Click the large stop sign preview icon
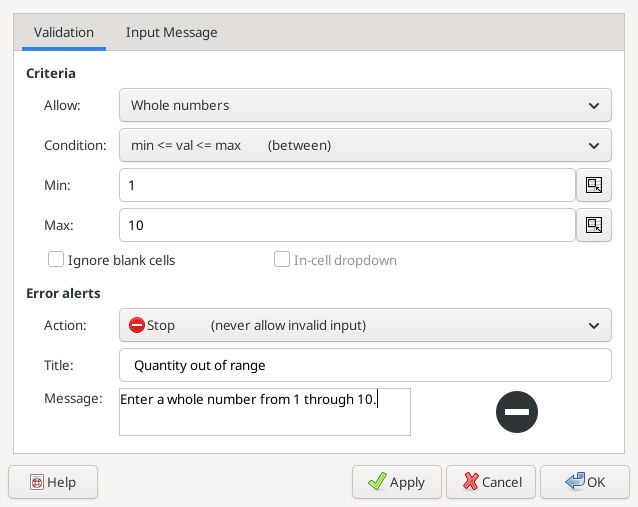This screenshot has height=507, width=638. pyautogui.click(x=517, y=412)
